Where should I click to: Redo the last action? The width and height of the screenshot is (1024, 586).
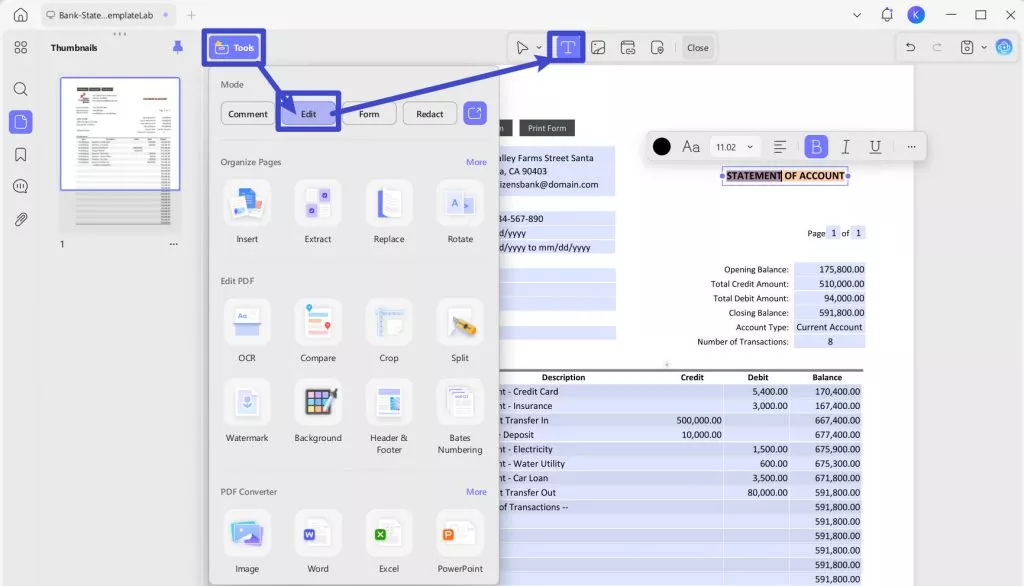[937, 47]
